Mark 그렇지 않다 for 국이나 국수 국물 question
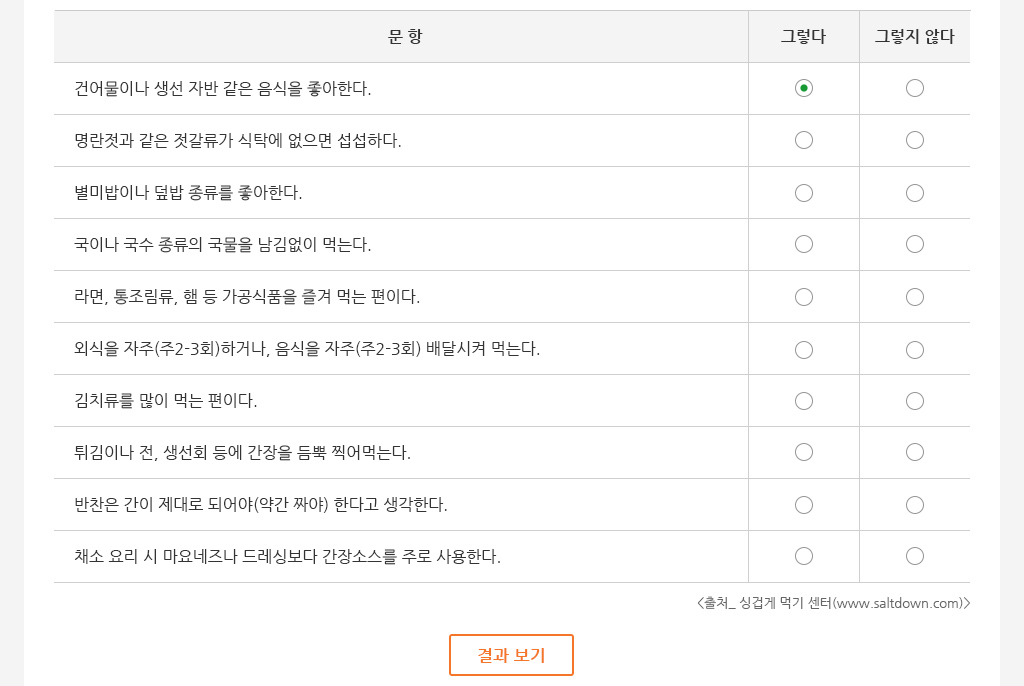The image size is (1024, 686). tap(914, 244)
